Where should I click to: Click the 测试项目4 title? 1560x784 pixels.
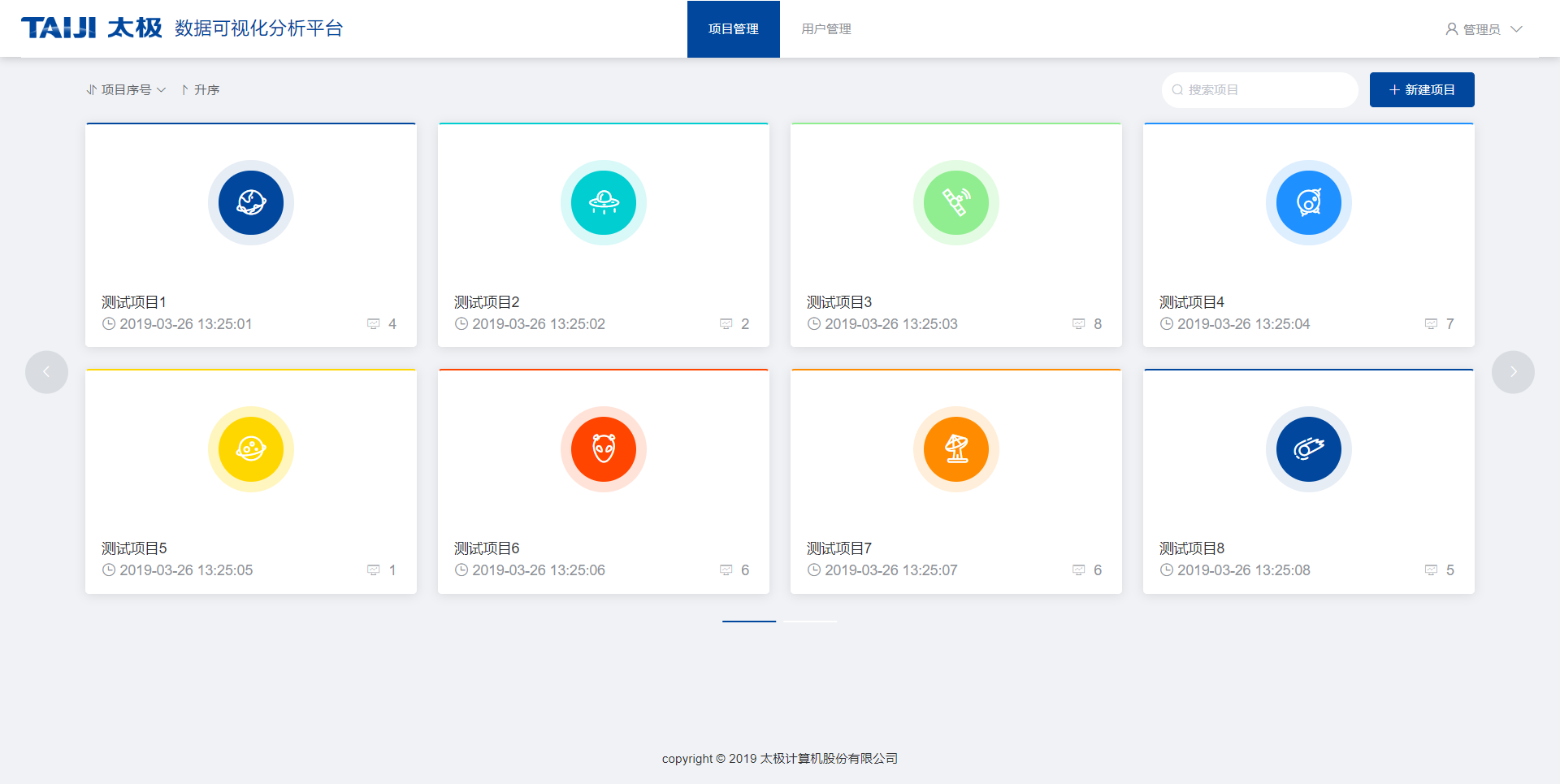pos(1192,302)
